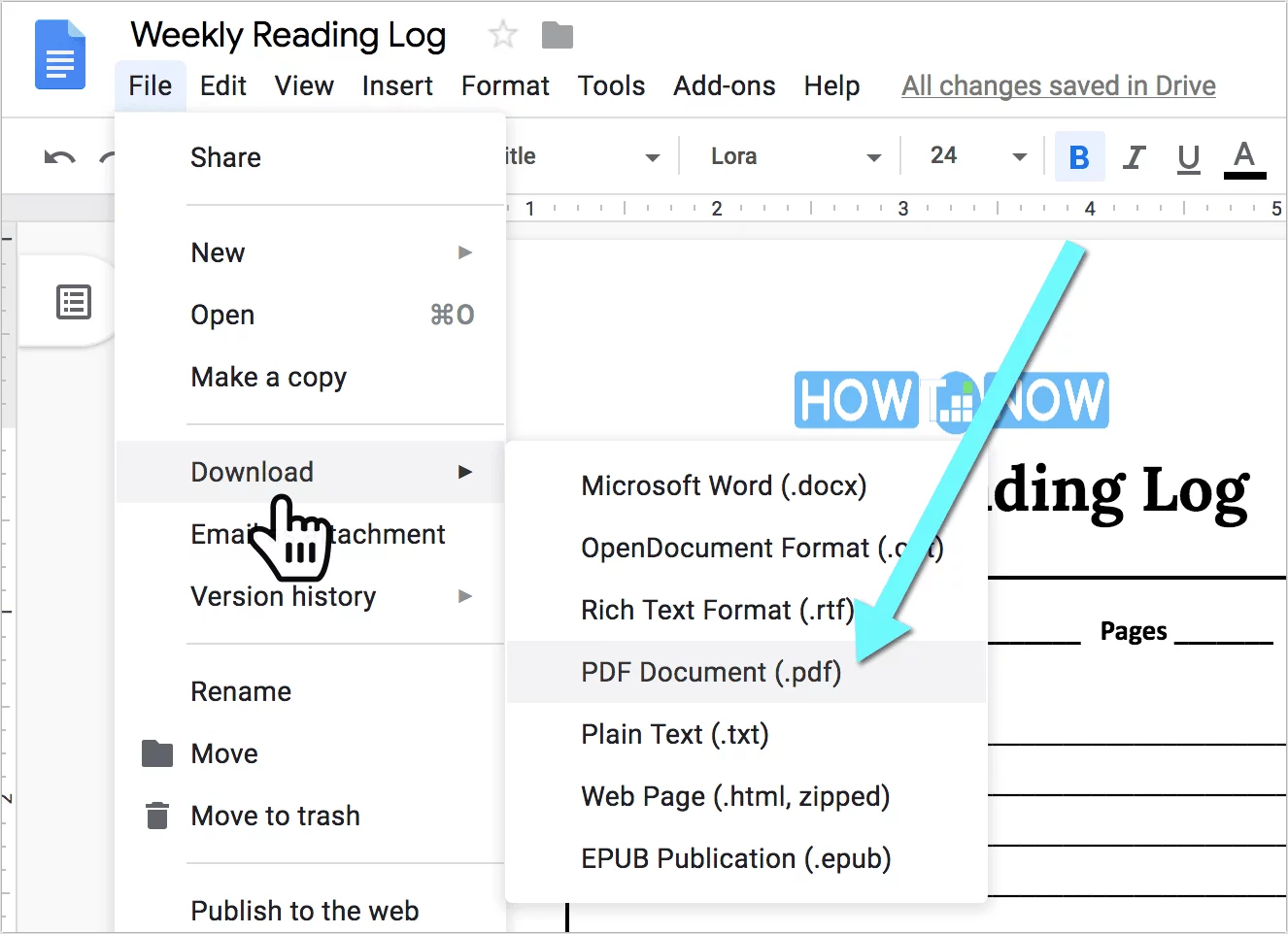Click the move-to-folder icon beside title

[x=558, y=36]
